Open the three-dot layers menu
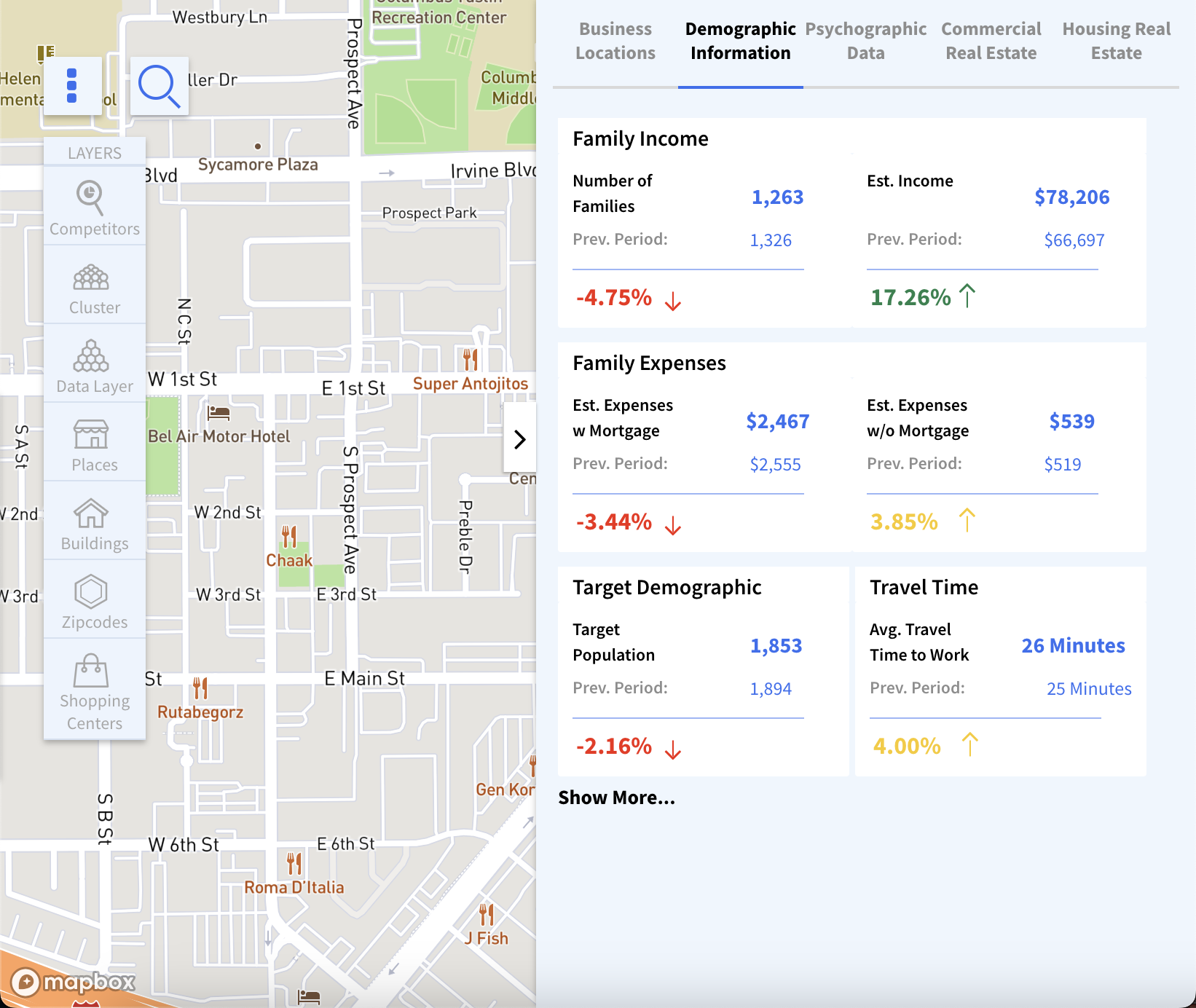 tap(72, 86)
